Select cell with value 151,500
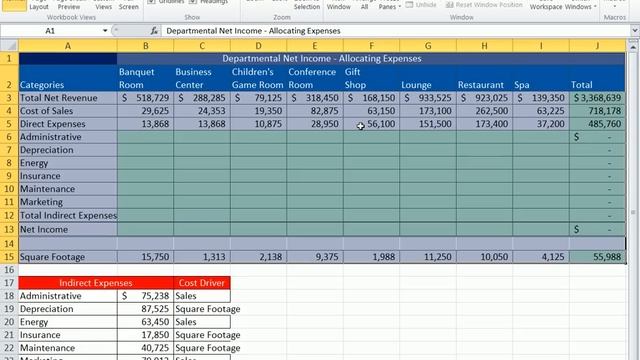 coord(428,124)
